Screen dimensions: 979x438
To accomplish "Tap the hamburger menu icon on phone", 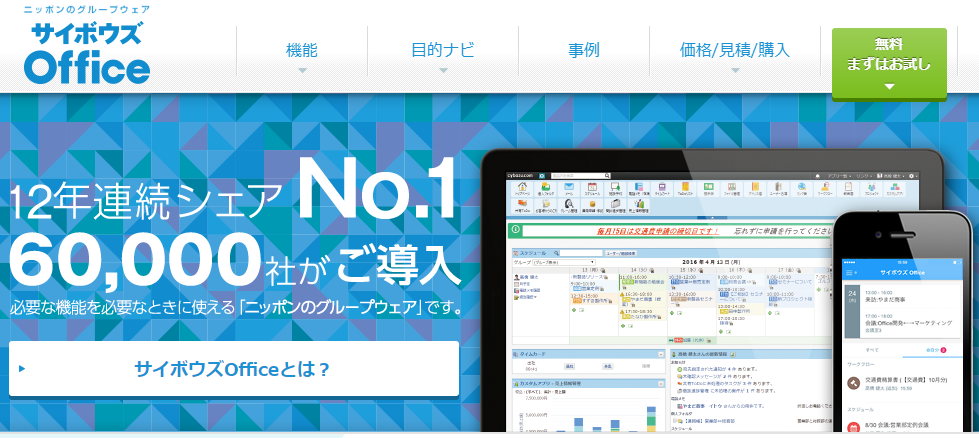I will point(849,273).
